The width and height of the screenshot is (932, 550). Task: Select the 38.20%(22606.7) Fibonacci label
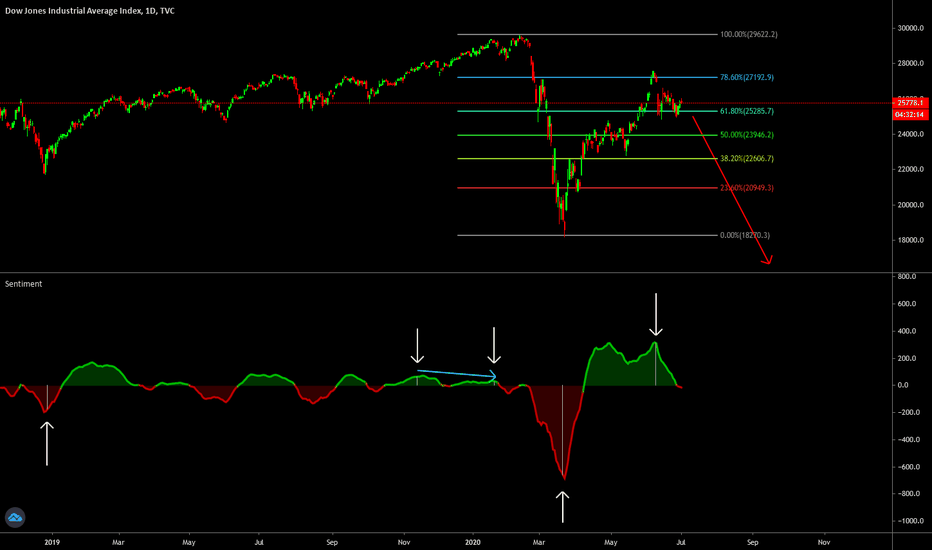[x=747, y=159]
